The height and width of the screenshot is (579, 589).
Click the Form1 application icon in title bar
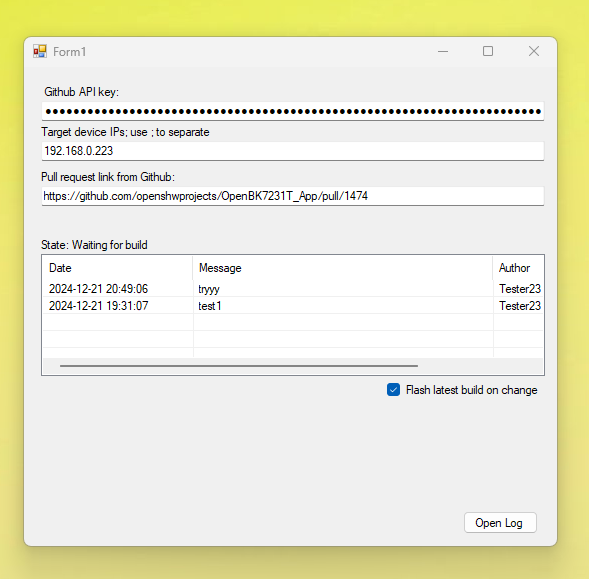point(40,51)
